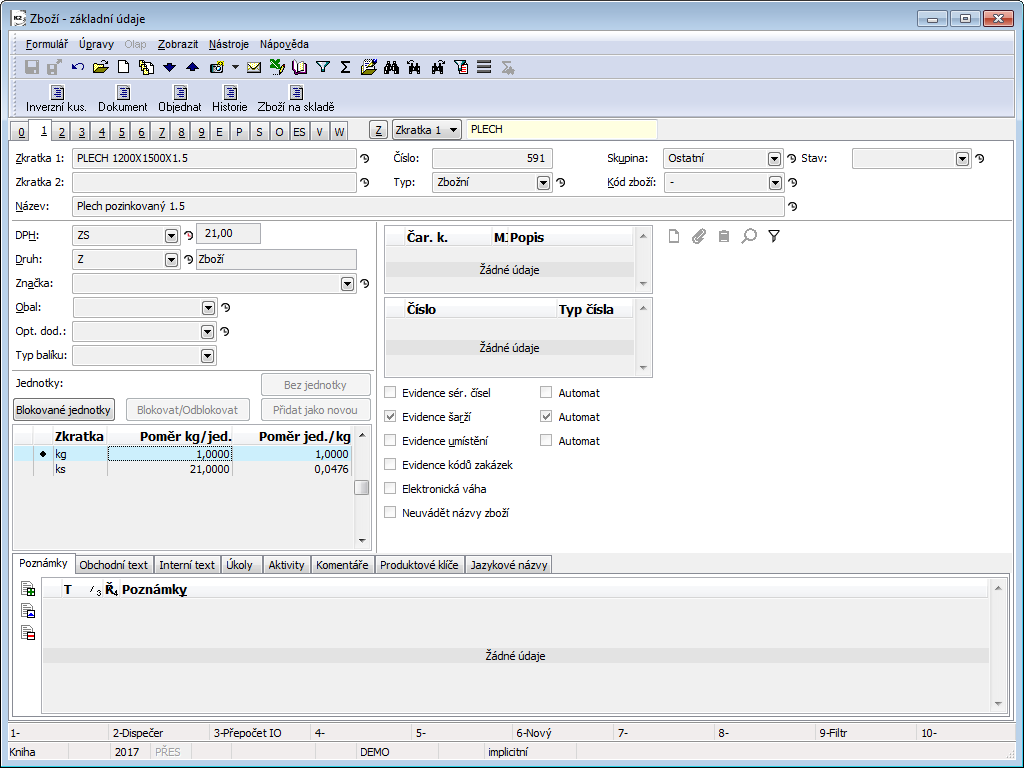1024x768 pixels.
Task: Click the magnifier icon beside barcode table
Action: tap(749, 236)
